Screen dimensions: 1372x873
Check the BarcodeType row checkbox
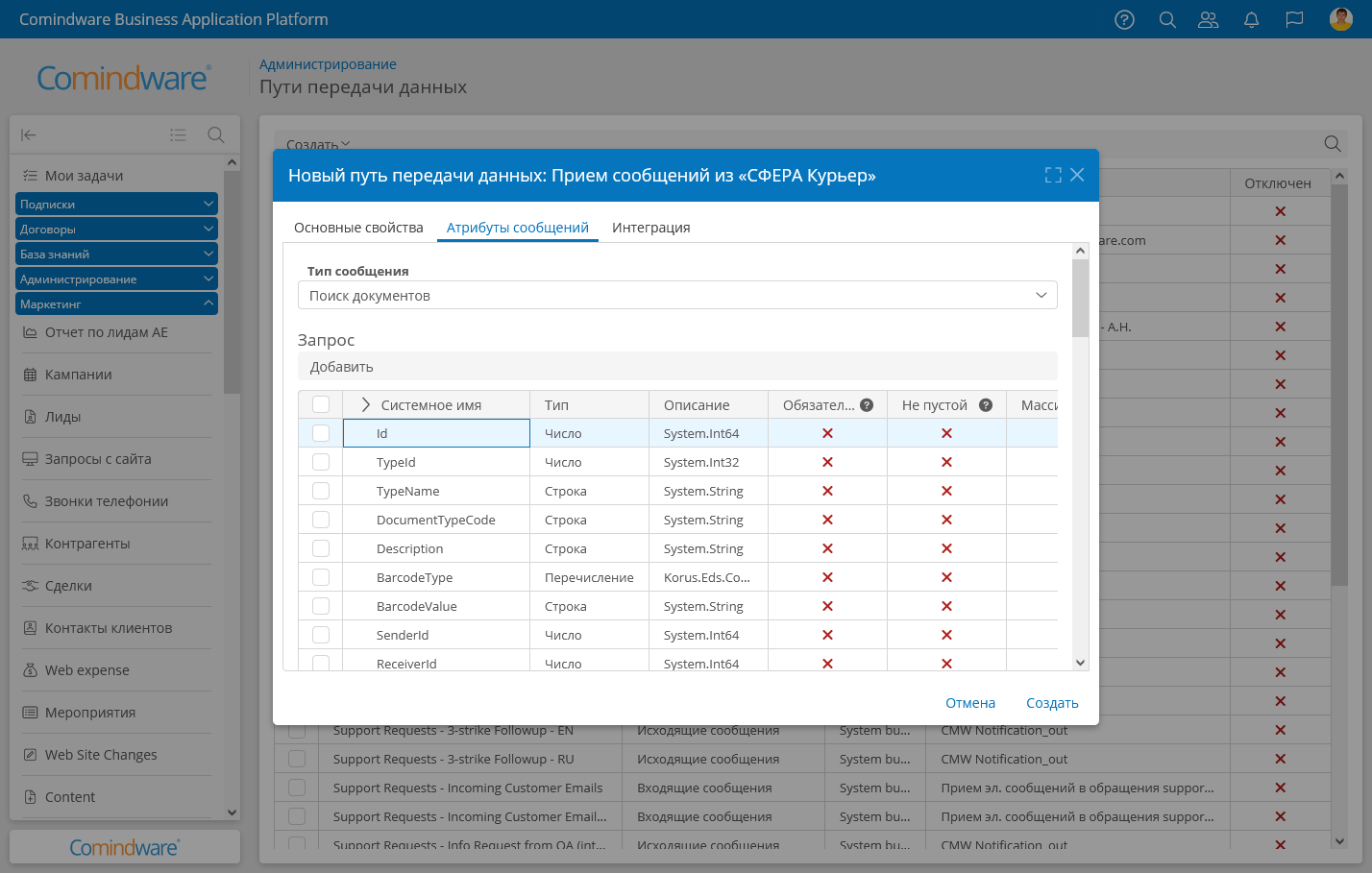(x=321, y=577)
